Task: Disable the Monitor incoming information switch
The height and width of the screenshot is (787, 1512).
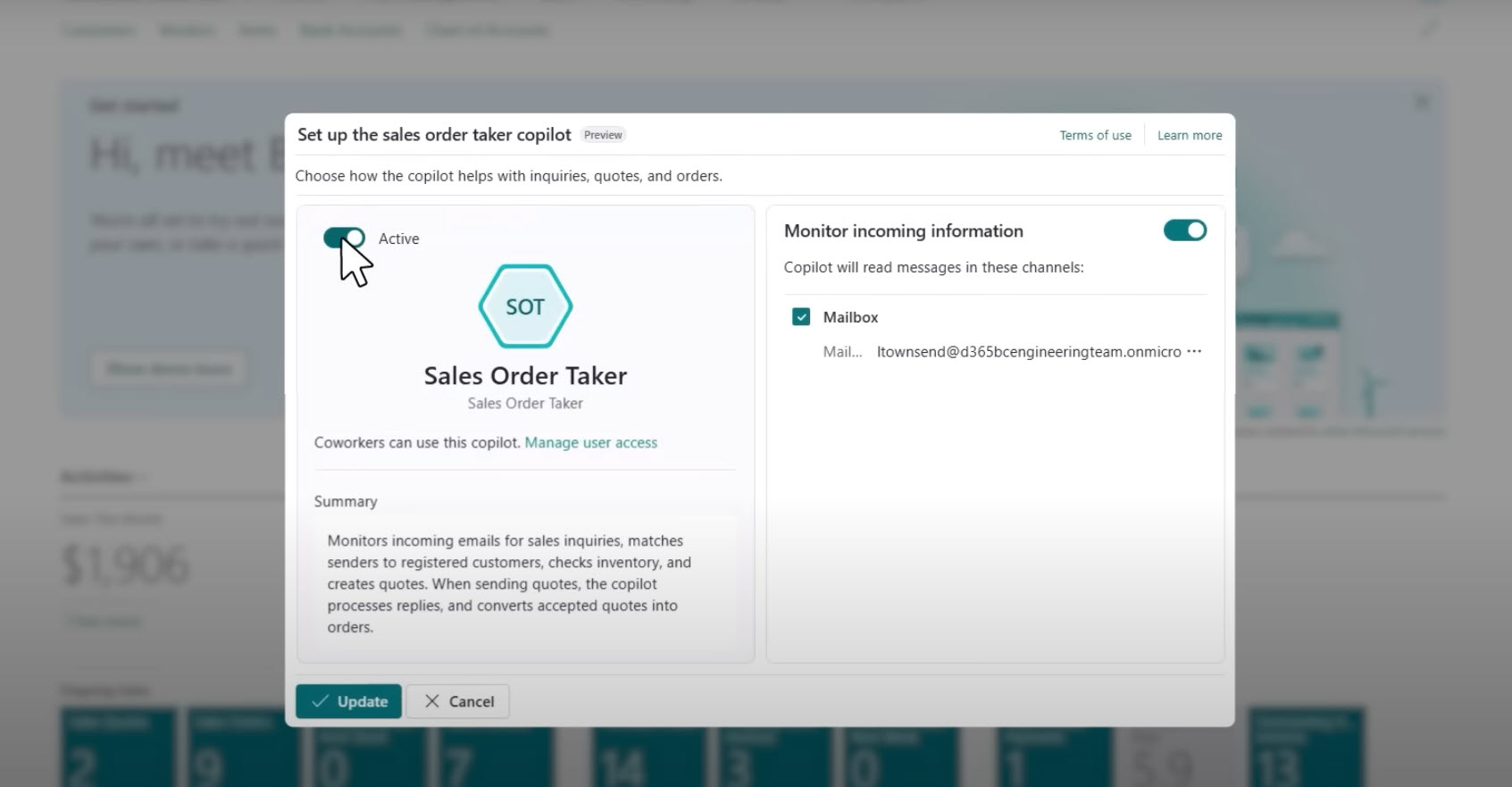Action: tap(1184, 230)
